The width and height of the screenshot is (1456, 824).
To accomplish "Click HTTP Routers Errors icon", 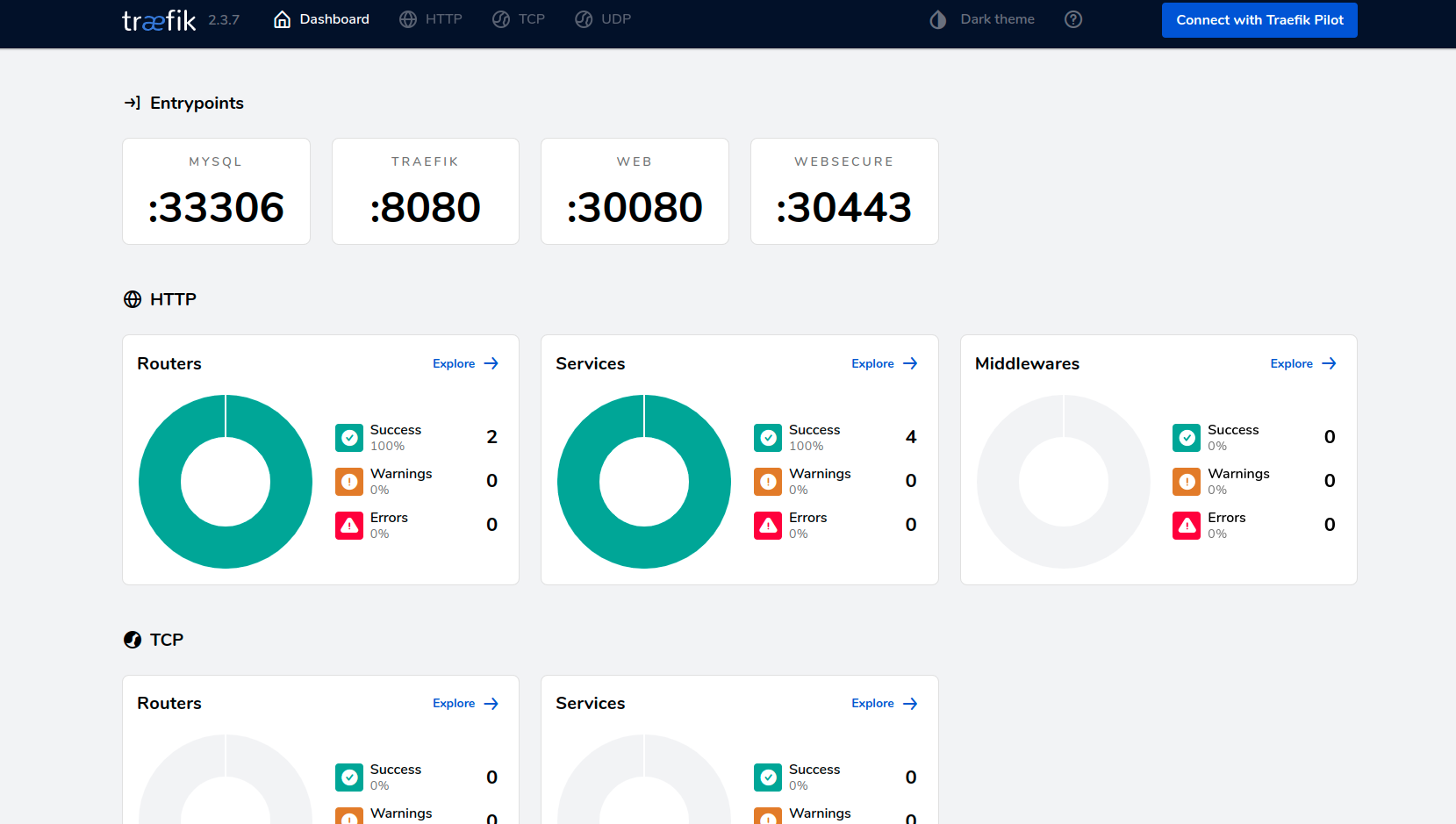I will click(x=349, y=525).
